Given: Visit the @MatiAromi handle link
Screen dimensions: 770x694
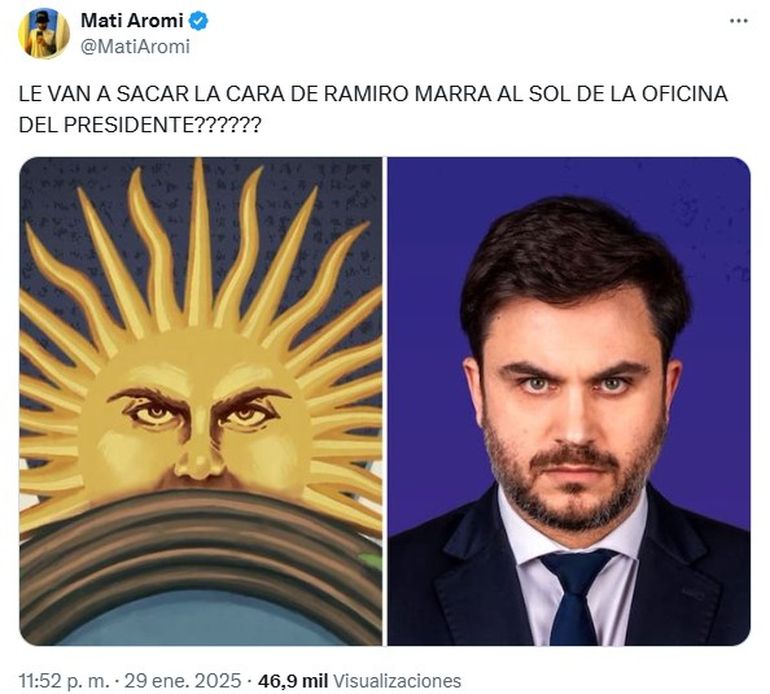Looking at the screenshot, I should click(x=135, y=47).
